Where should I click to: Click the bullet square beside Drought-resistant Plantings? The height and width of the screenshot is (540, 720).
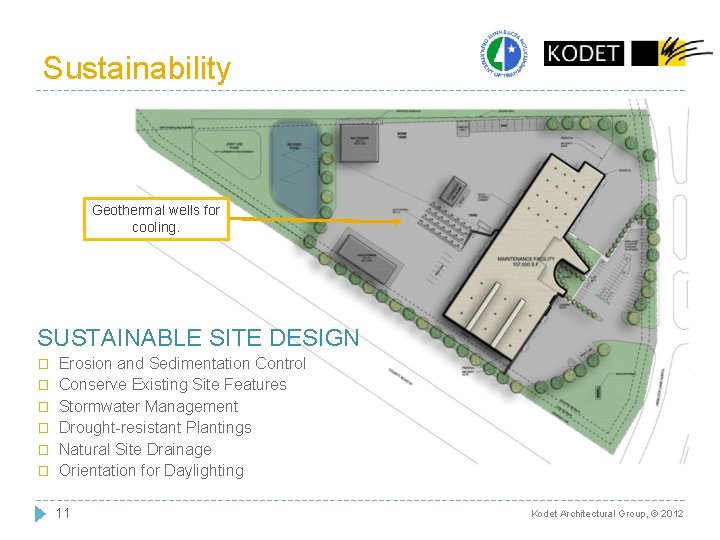44,428
